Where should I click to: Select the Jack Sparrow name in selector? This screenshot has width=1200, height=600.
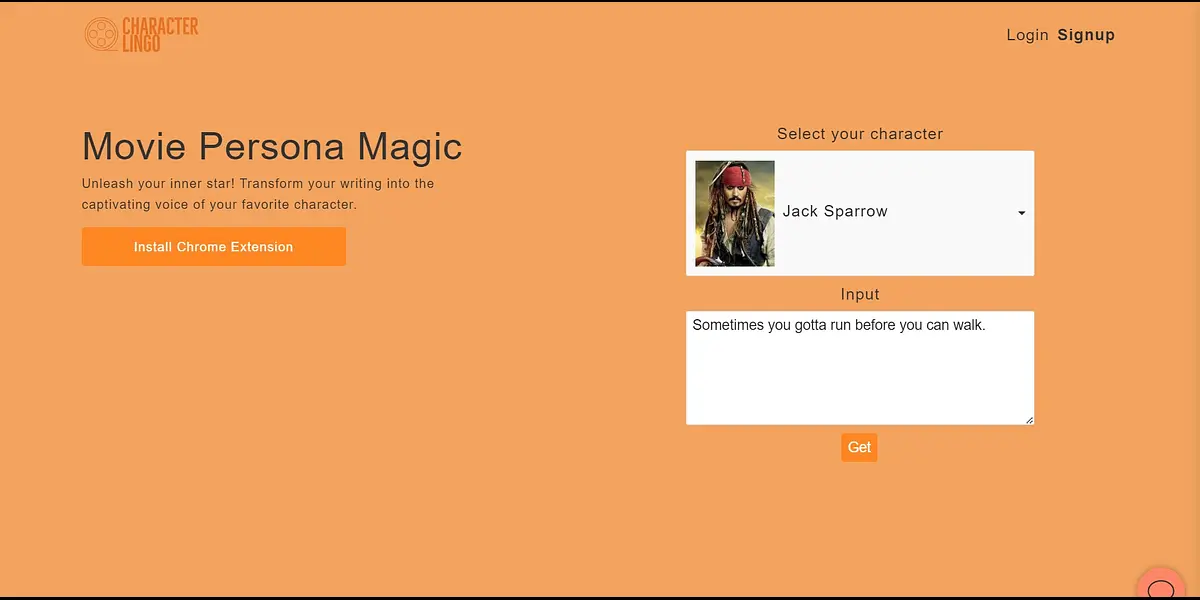(x=835, y=212)
